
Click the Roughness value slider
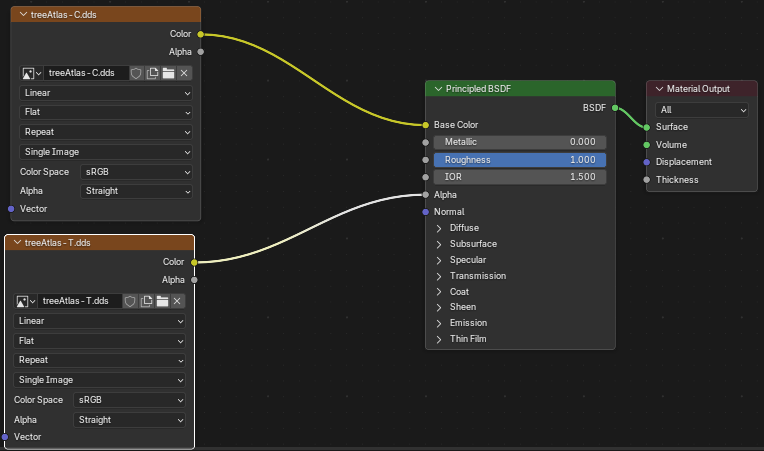[520, 160]
